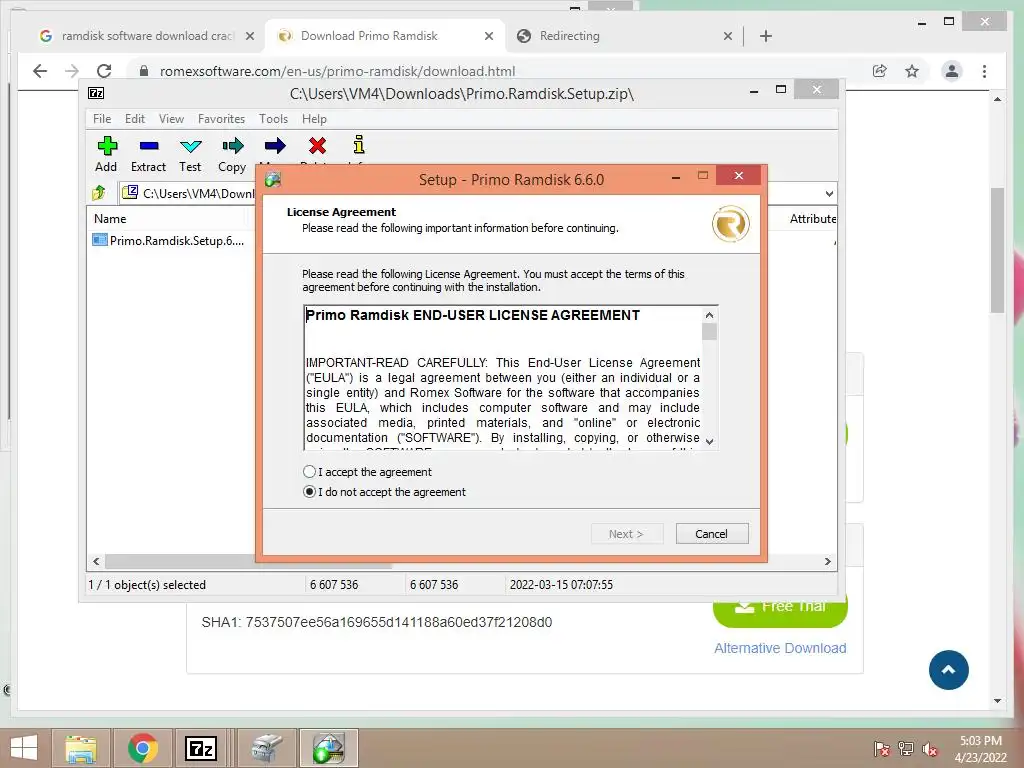Click the Action Center flag tray icon
This screenshot has width=1024, height=768.
point(882,749)
